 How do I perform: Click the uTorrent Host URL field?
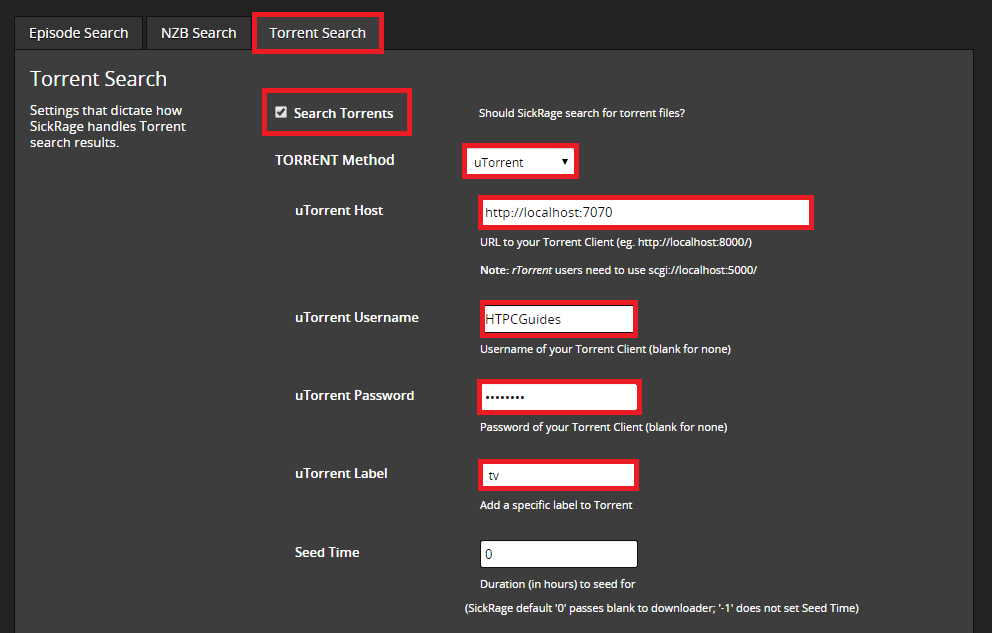pos(645,213)
